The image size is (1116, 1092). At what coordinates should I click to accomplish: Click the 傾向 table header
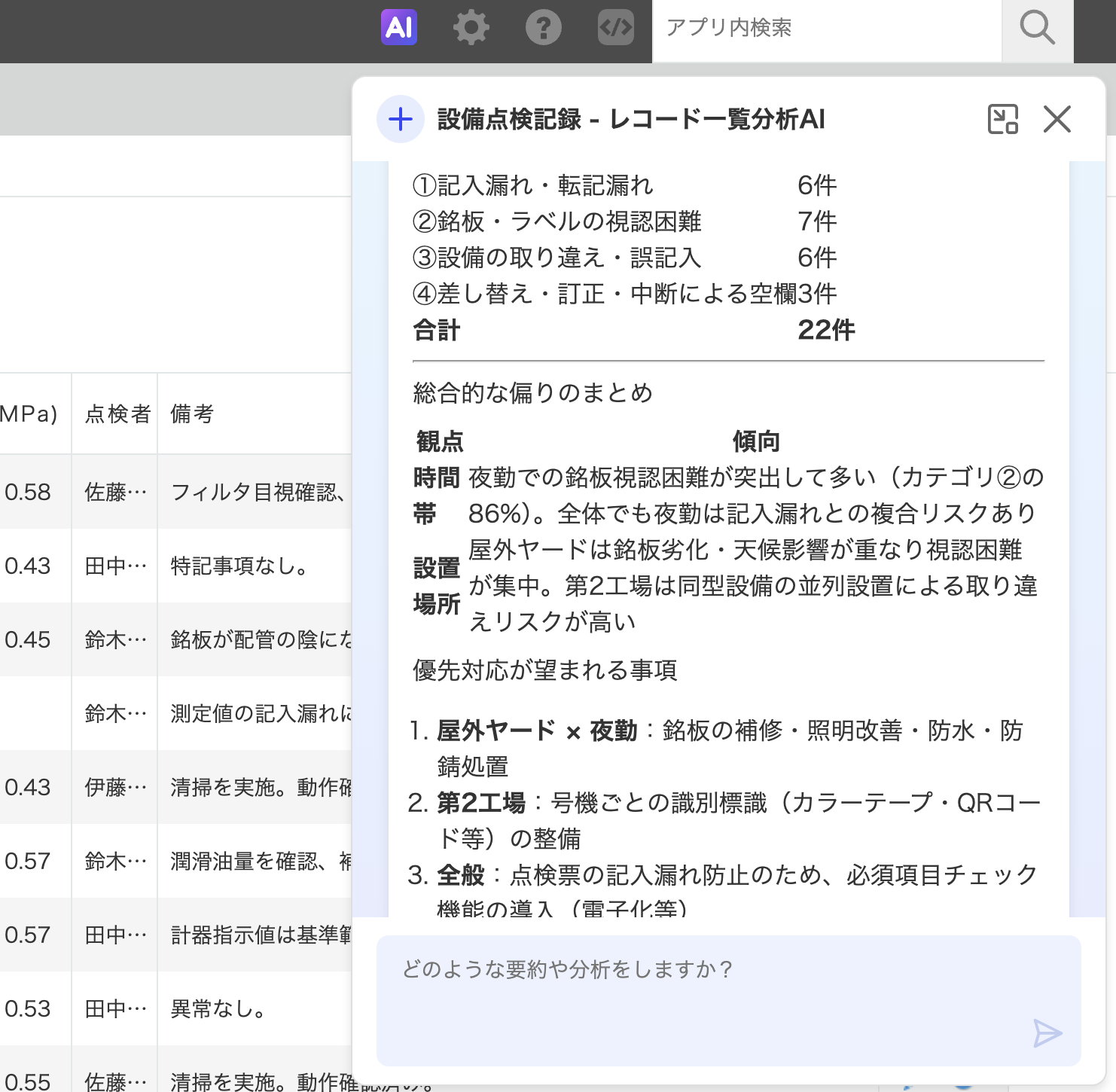756,441
